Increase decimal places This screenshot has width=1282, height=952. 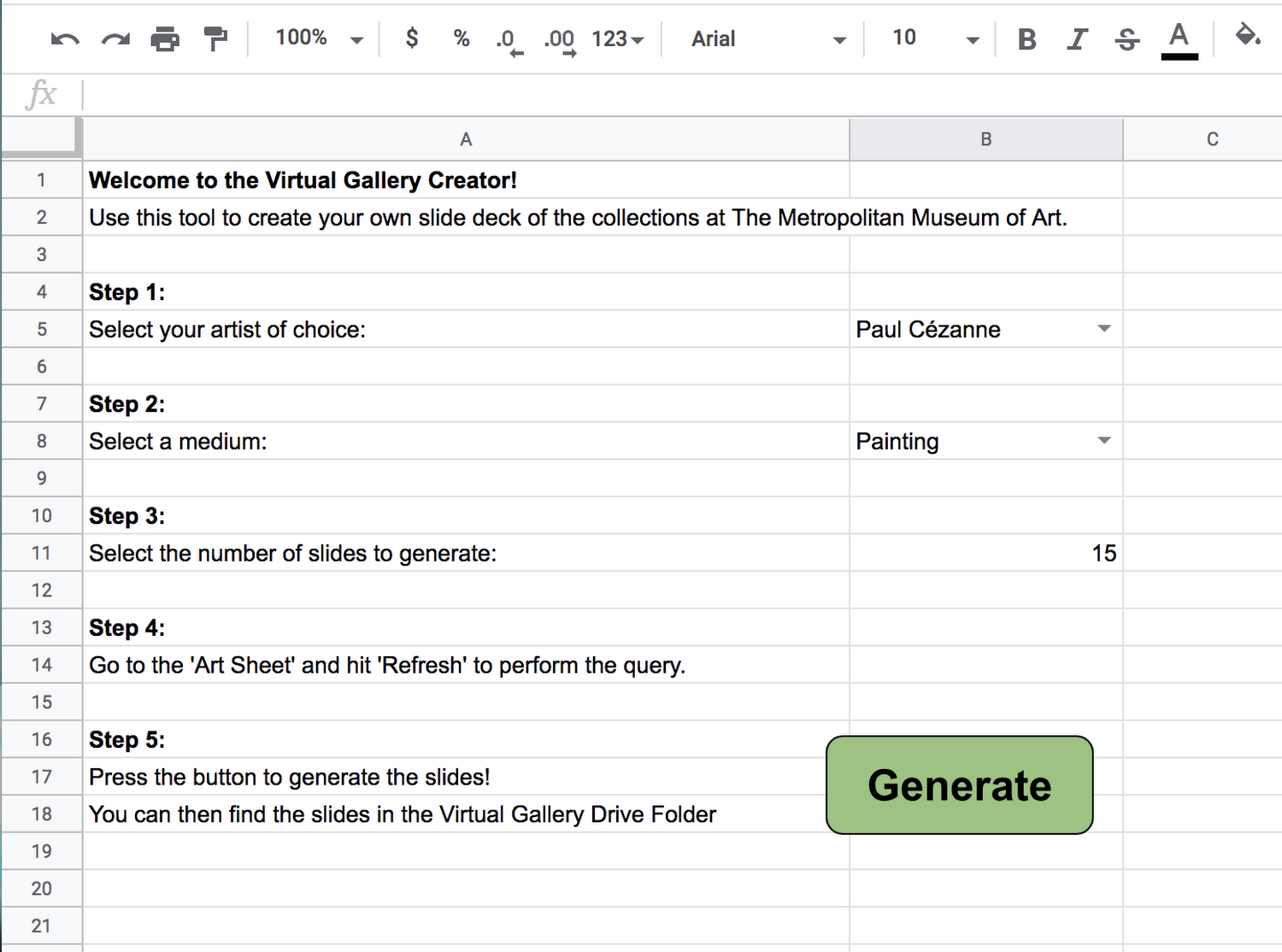[x=560, y=40]
